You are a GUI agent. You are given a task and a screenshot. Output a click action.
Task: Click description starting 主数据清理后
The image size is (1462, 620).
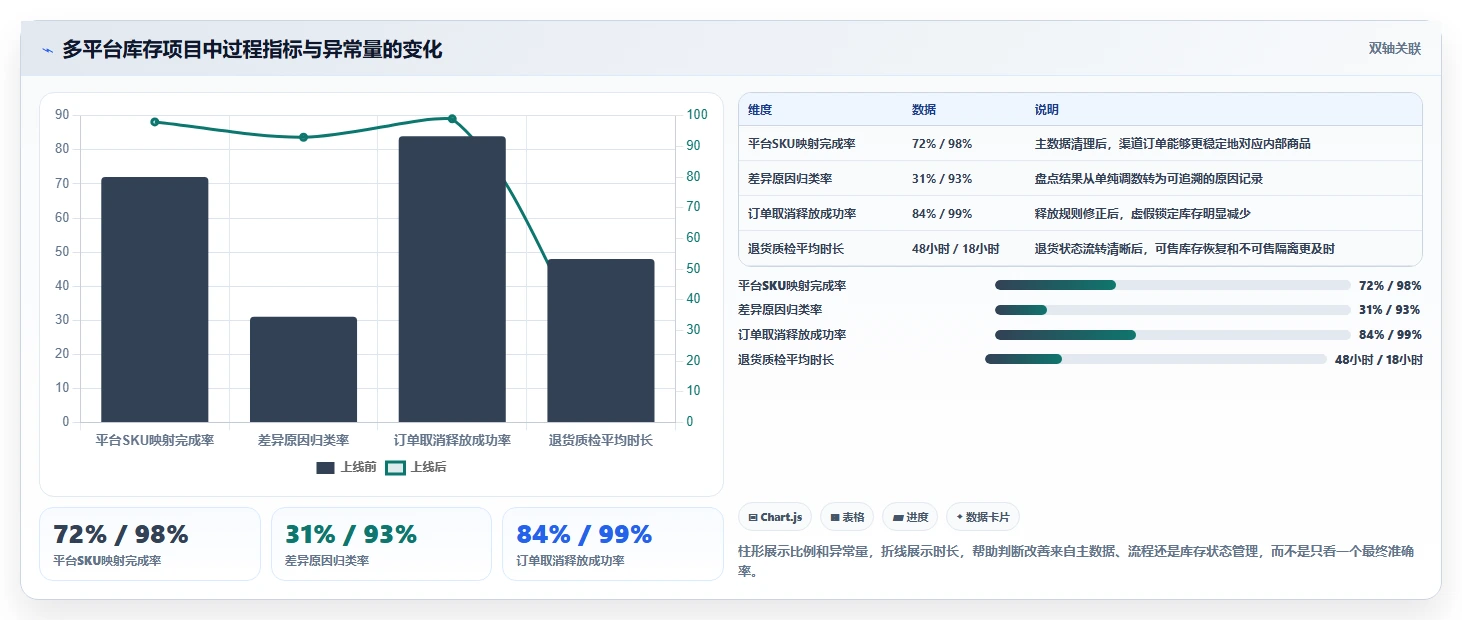(1173, 144)
